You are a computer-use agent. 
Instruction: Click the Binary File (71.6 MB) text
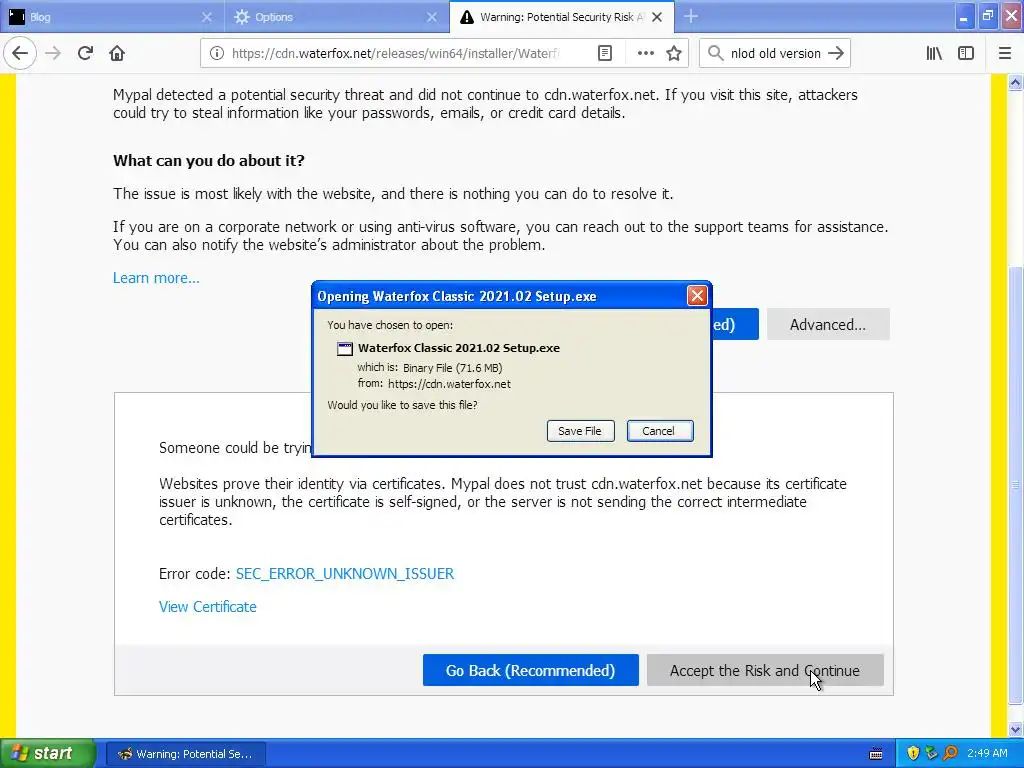(453, 368)
